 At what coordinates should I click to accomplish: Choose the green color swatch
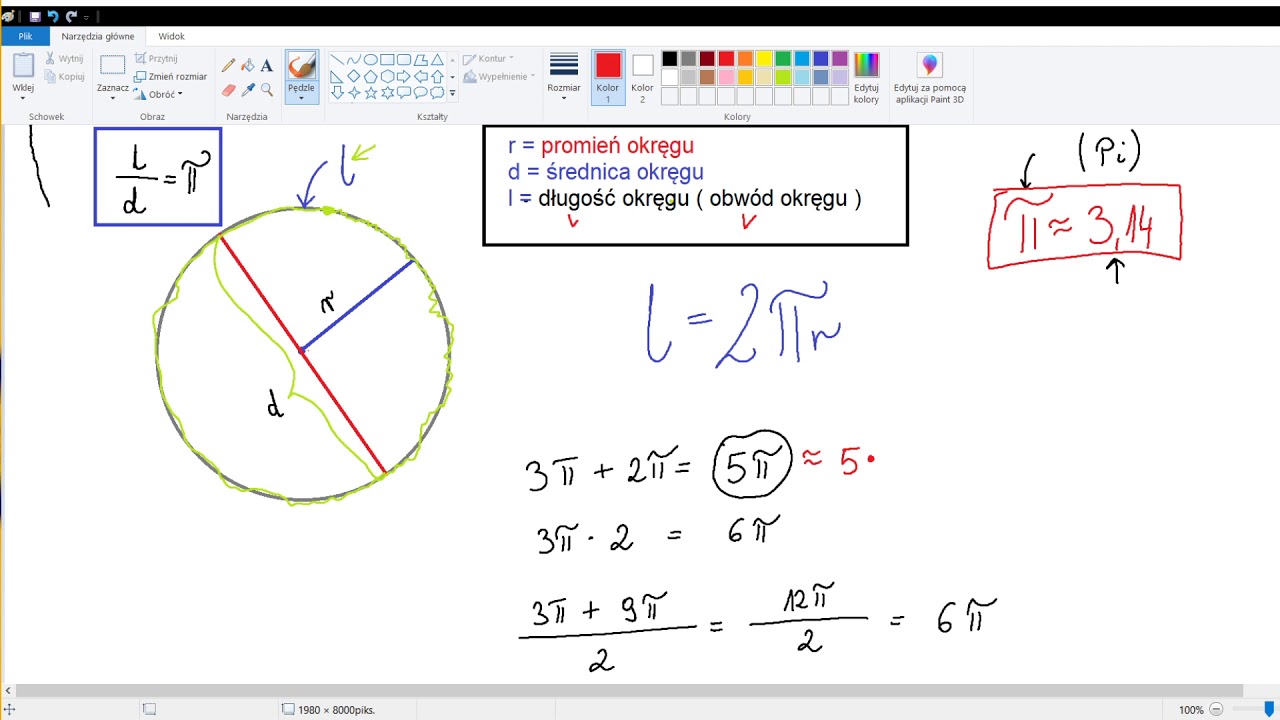click(783, 59)
